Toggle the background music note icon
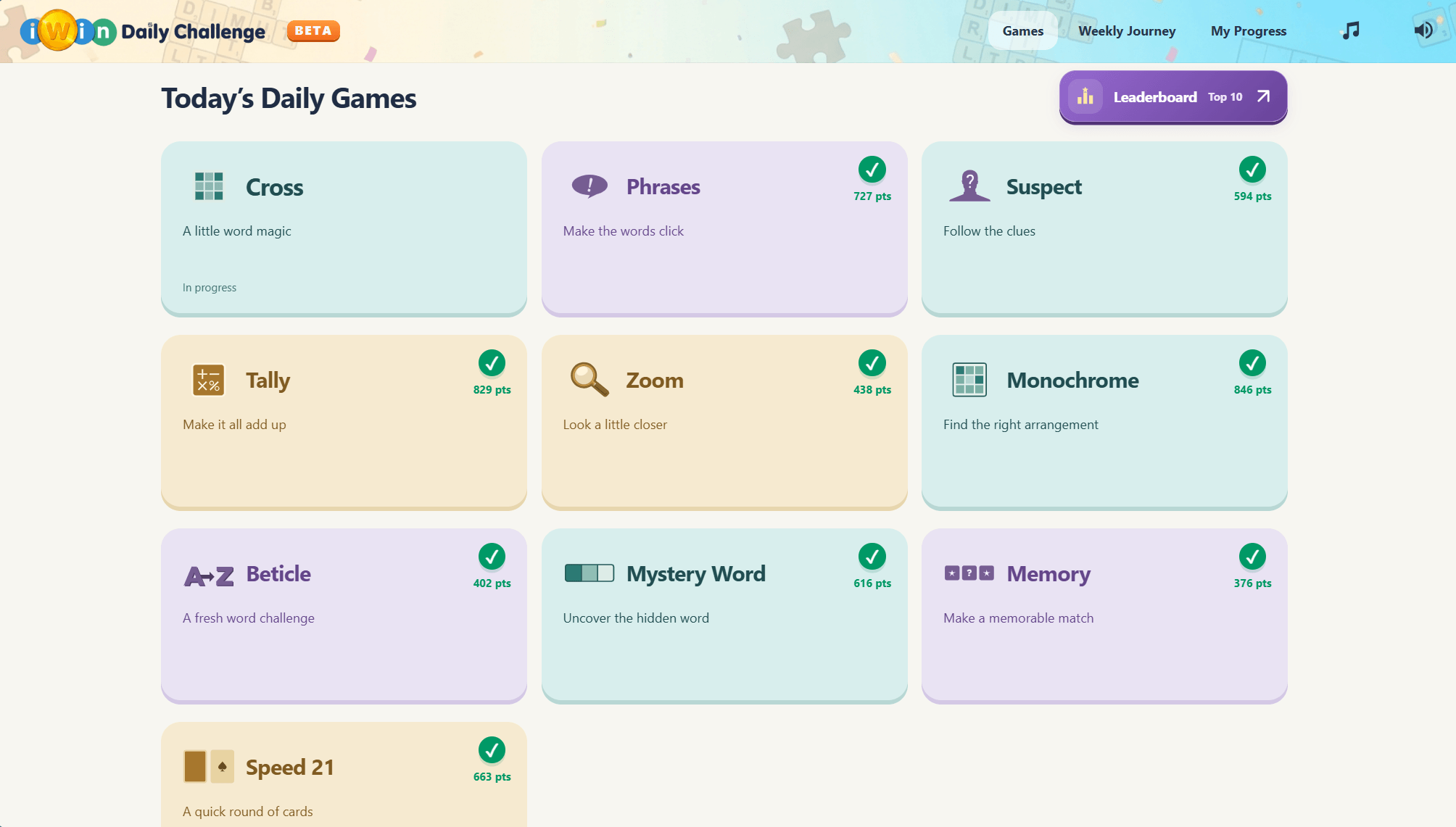Viewport: 1456px width, 827px height. (x=1350, y=30)
